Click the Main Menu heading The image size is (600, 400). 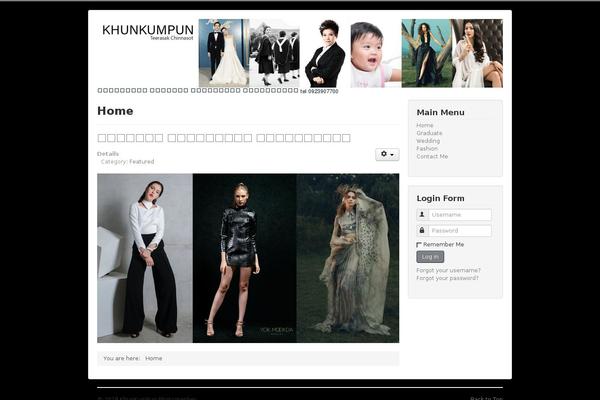[440, 113]
